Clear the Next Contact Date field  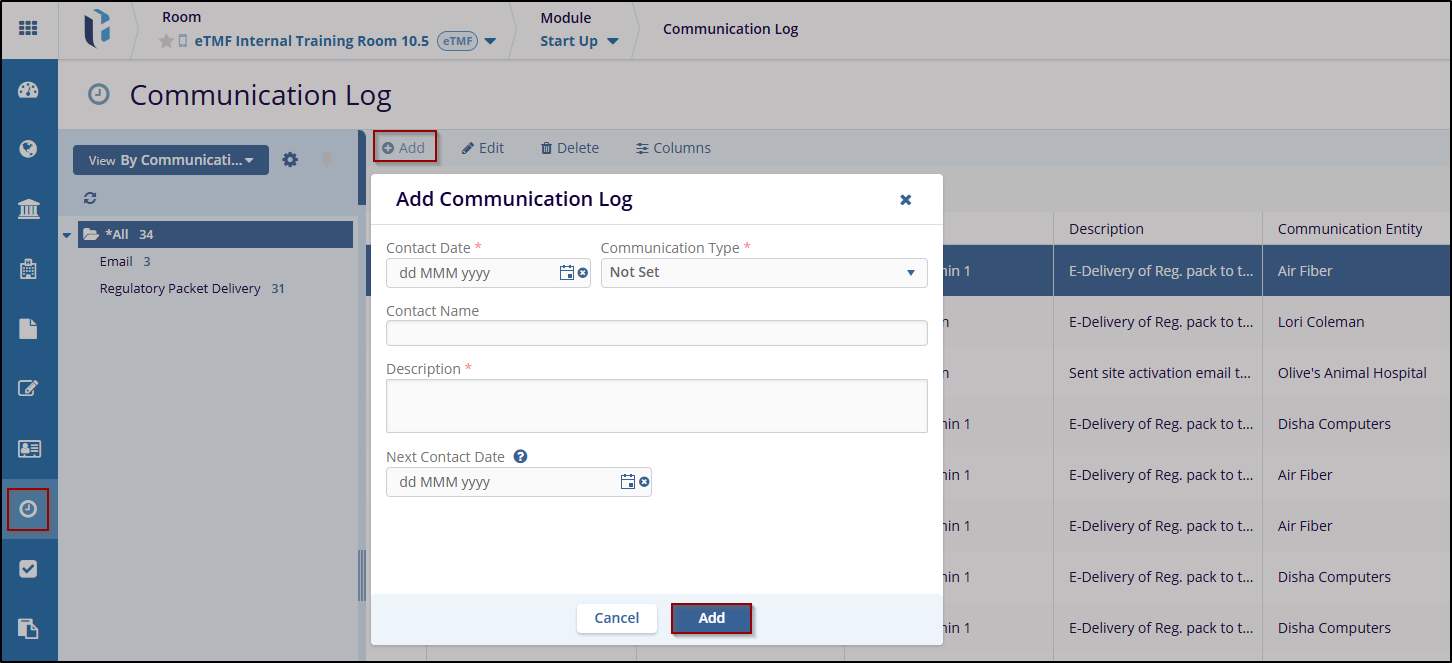click(x=644, y=482)
